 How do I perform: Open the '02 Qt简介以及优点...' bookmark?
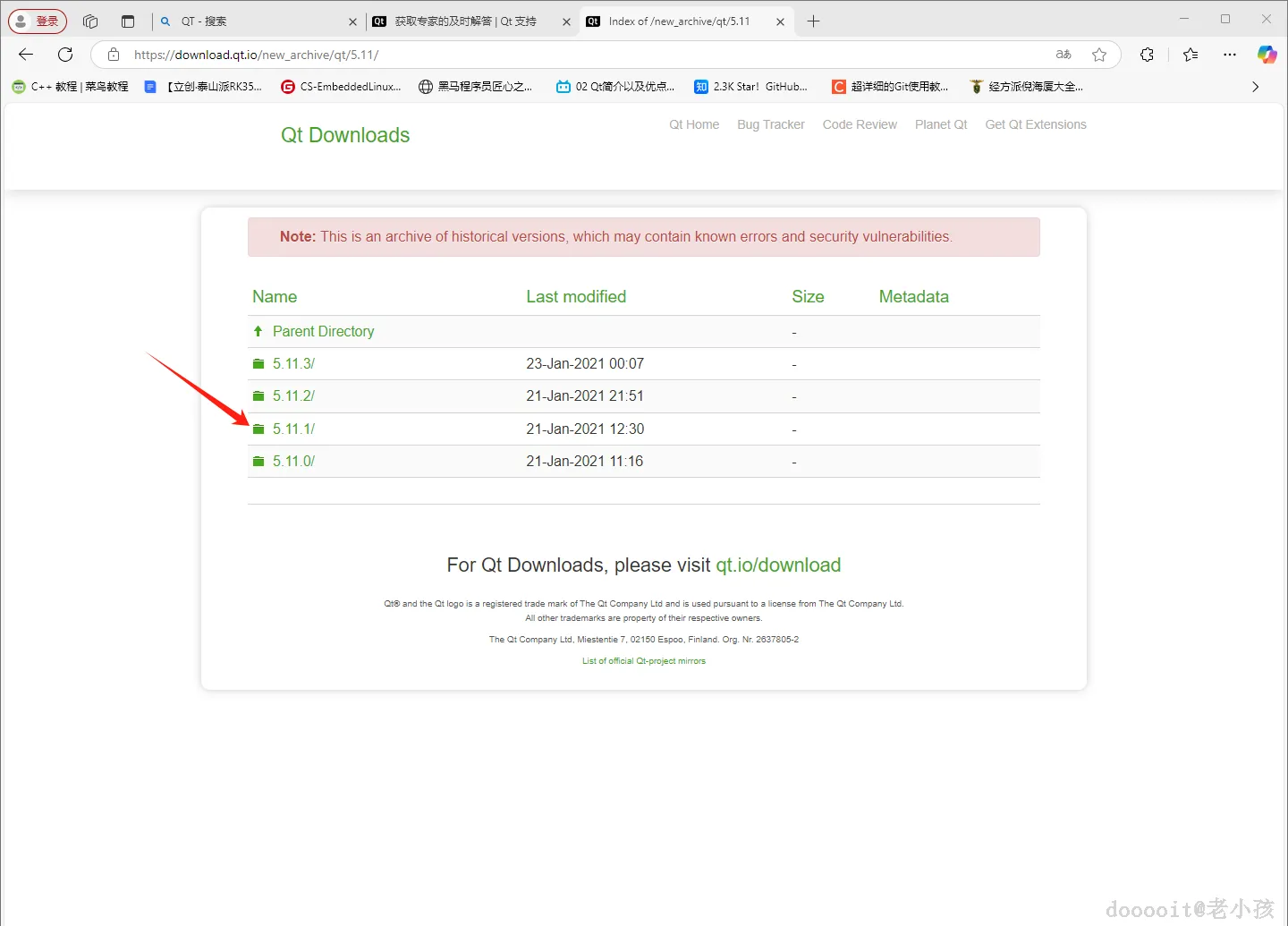615,87
